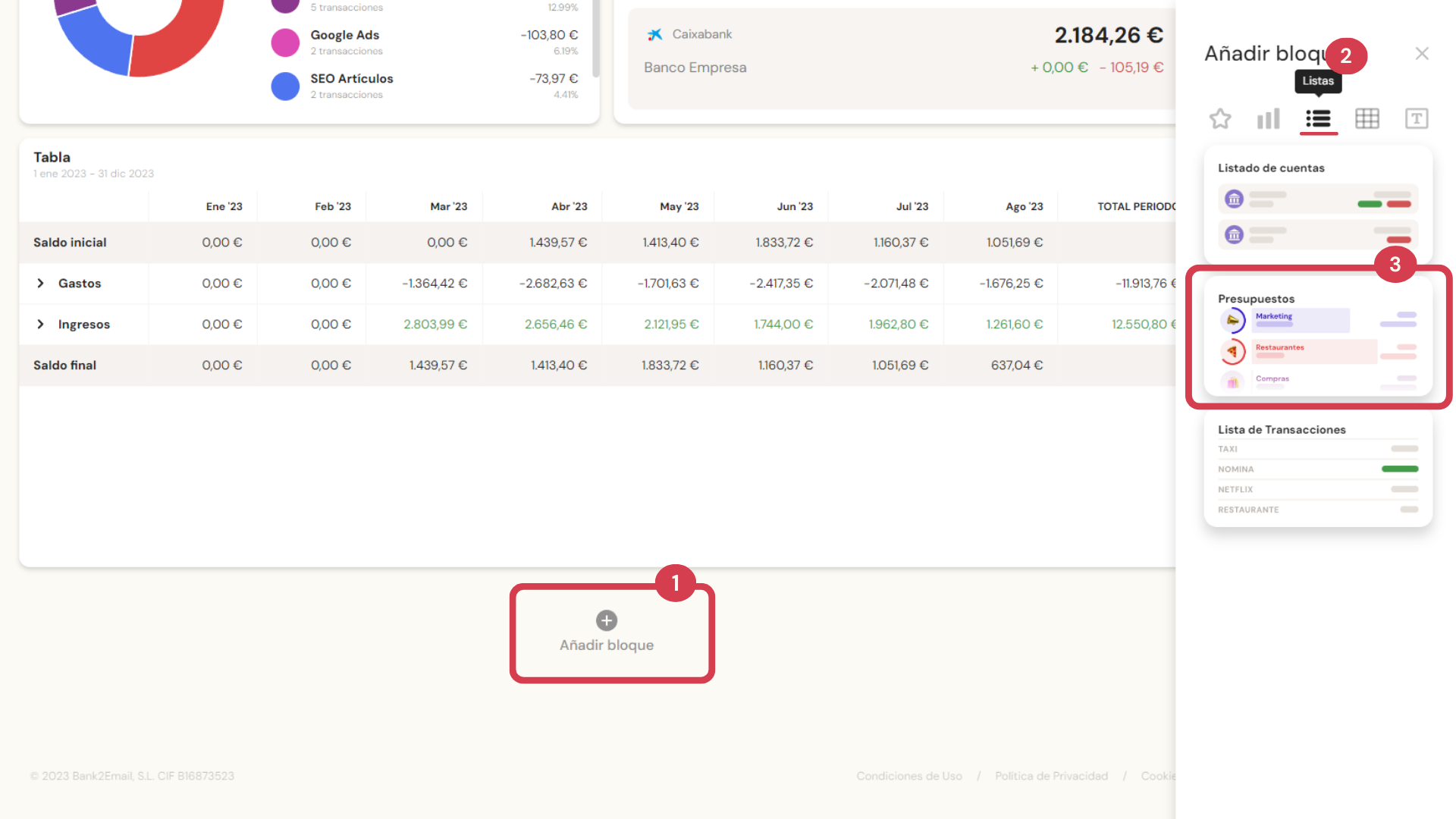Click the plus icon for Añadir bloque

click(607, 620)
